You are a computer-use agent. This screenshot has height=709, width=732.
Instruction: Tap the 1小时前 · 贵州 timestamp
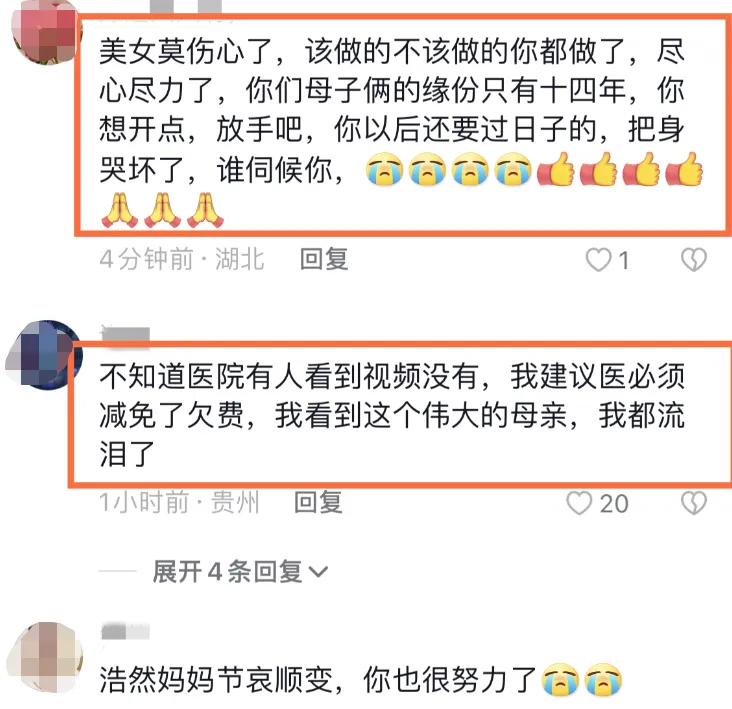pos(179,503)
